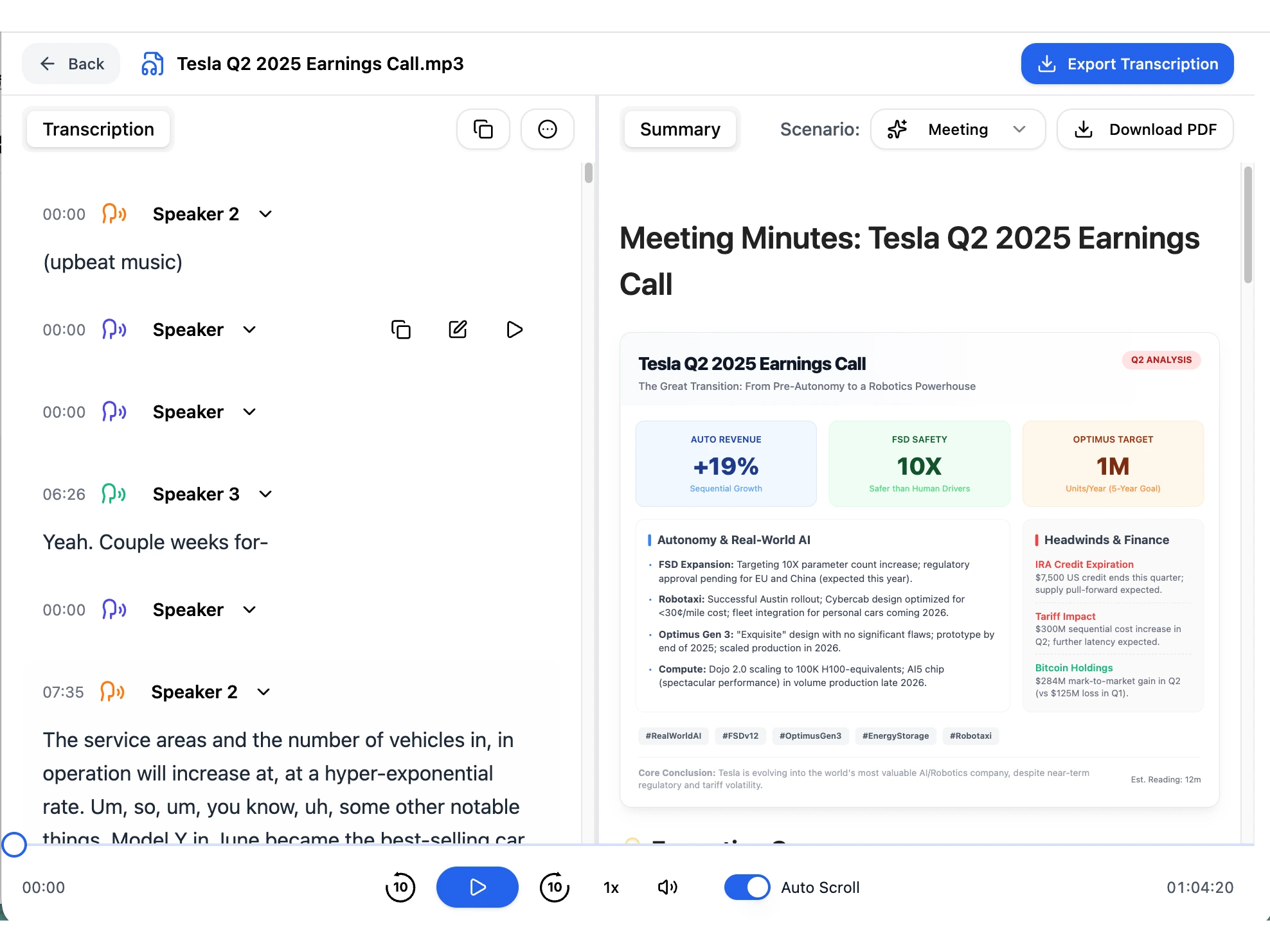Viewport: 1270px width, 952px height.
Task: Click Bitcoin Holdings heading
Action: [x=1074, y=668]
